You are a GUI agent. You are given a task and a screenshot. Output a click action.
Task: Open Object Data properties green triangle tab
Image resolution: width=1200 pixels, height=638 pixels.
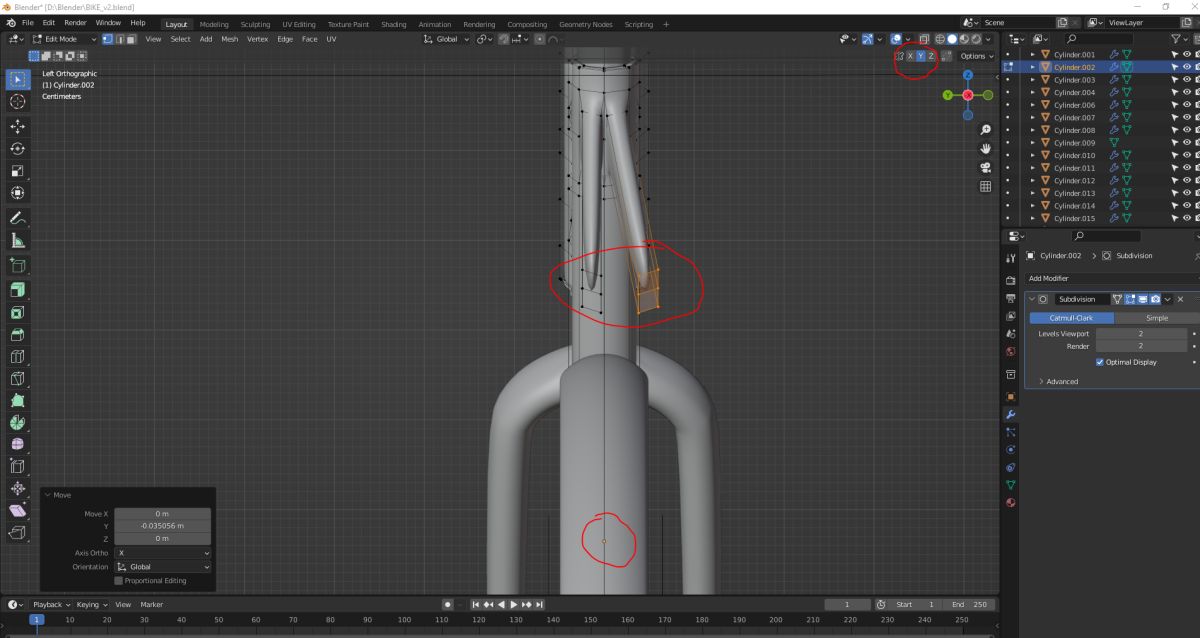point(1010,484)
